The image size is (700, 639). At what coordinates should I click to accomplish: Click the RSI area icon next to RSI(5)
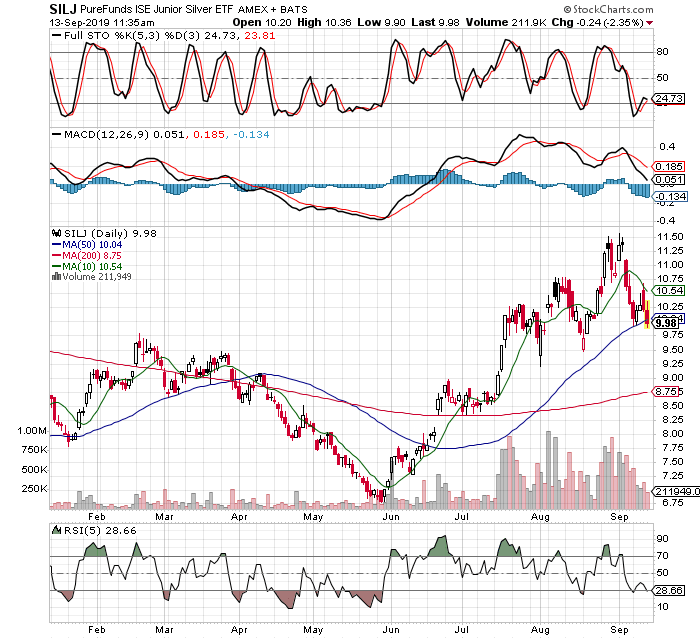(56, 530)
